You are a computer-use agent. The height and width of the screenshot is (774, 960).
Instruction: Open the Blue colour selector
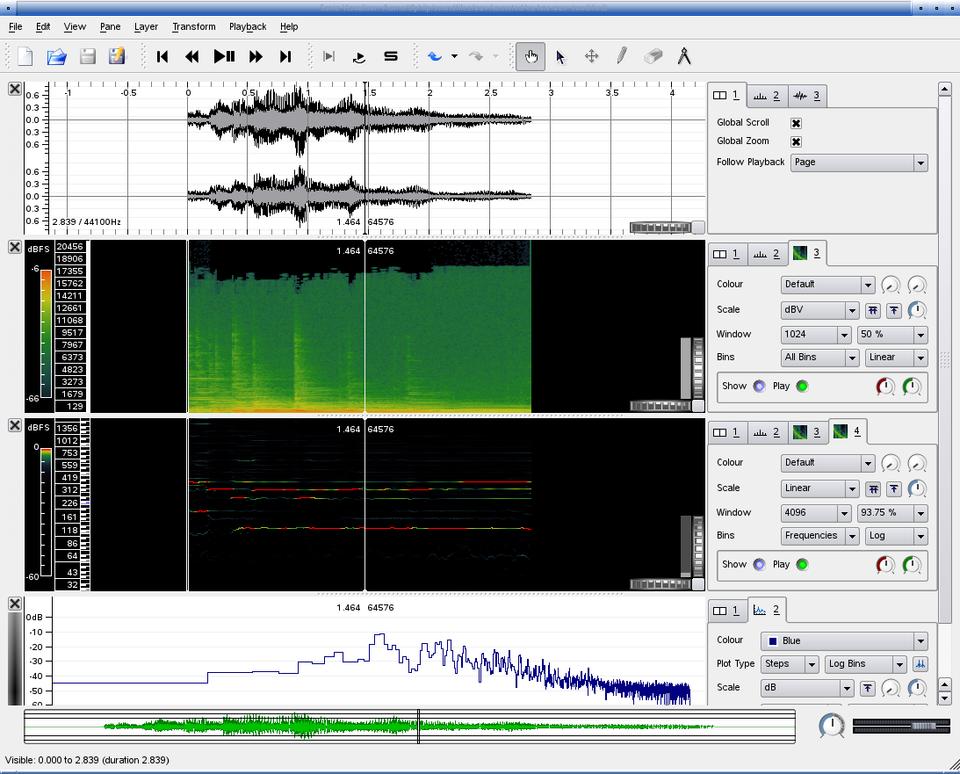click(844, 641)
